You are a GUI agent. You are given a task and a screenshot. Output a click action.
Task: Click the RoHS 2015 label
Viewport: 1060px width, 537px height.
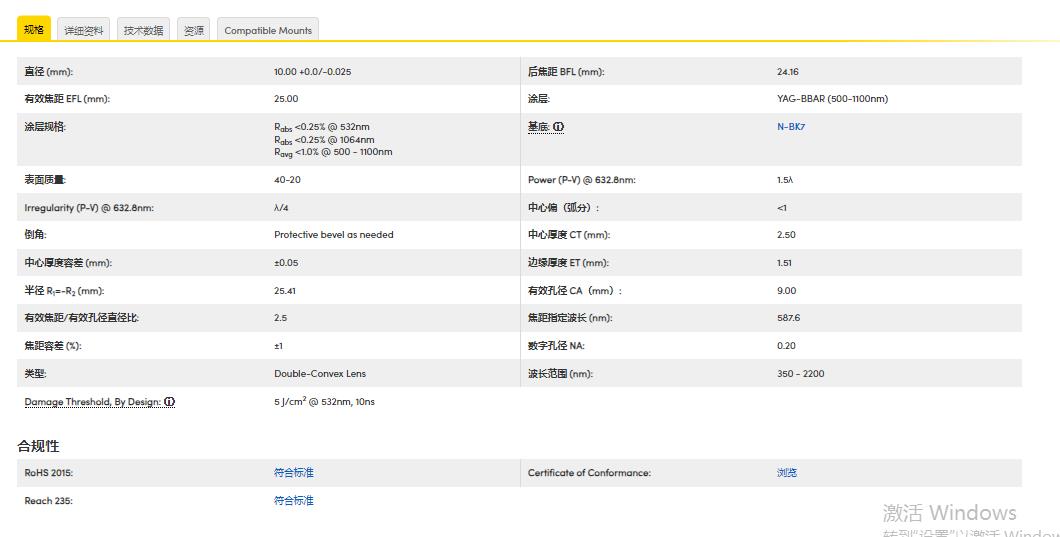tap(49, 473)
